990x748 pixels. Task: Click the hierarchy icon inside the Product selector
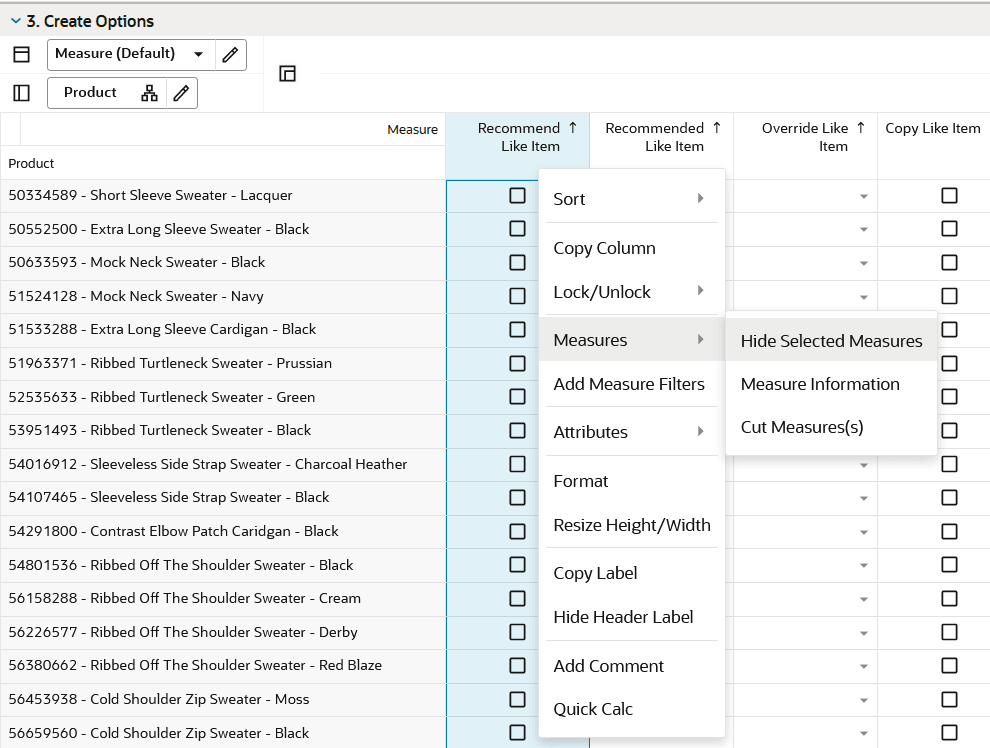pyautogui.click(x=151, y=92)
